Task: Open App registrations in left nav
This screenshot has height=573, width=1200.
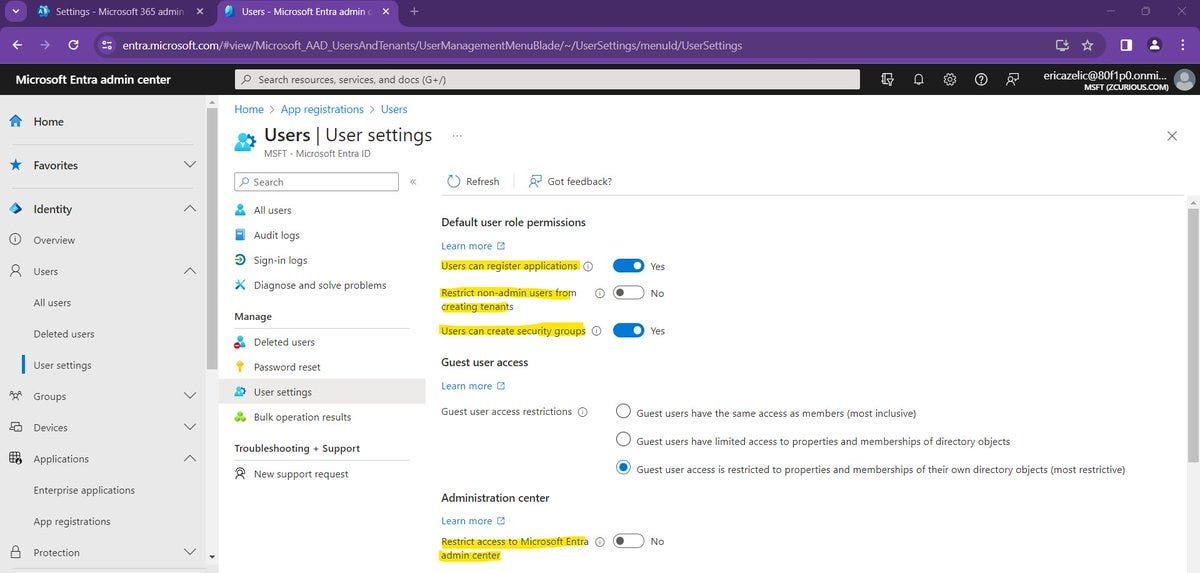Action: coord(72,521)
